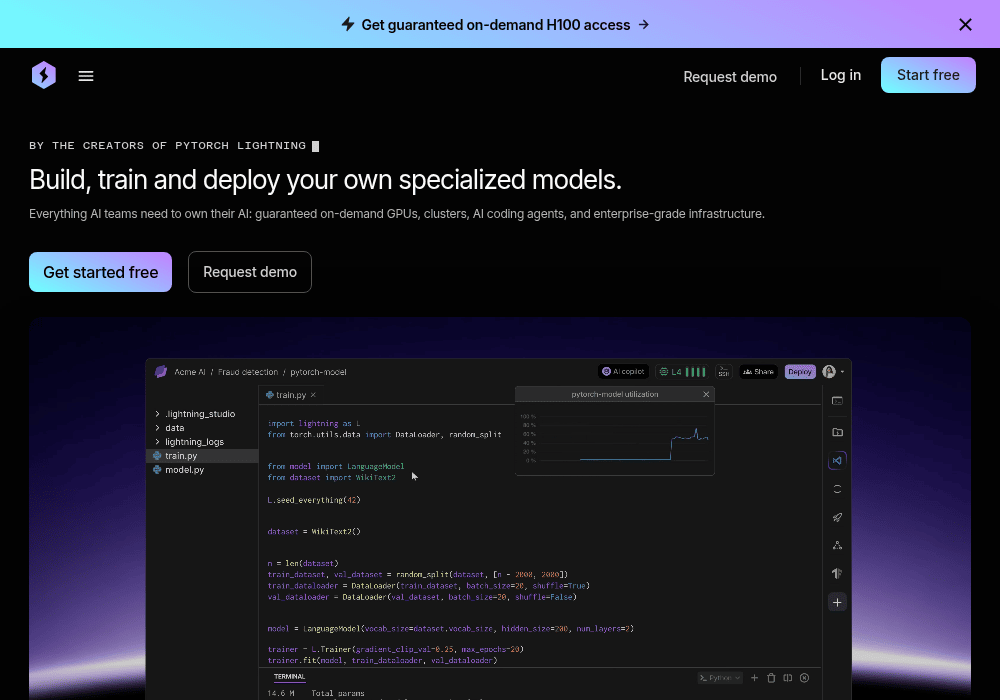Click the triangle nodes icon in sidebar
Image resolution: width=1000 pixels, height=700 pixels.
(837, 545)
